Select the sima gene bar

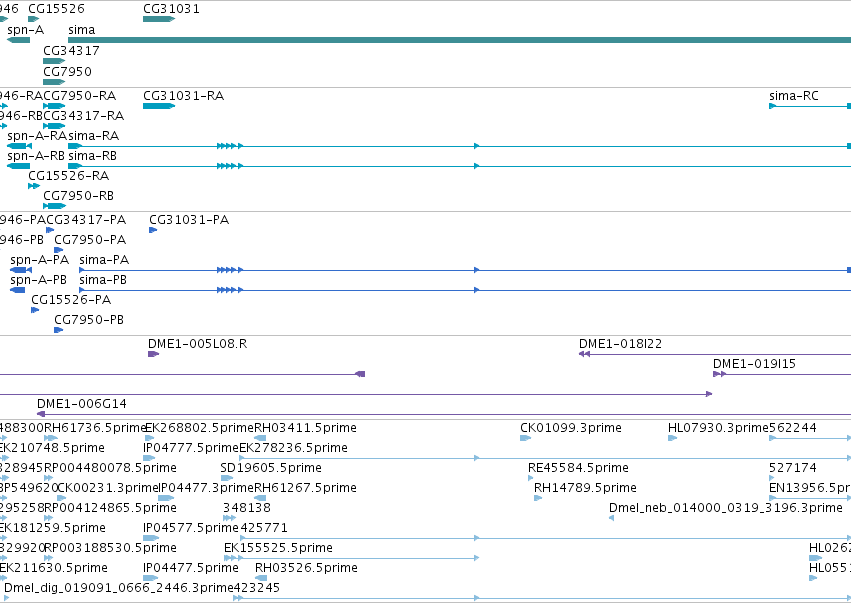point(459,40)
